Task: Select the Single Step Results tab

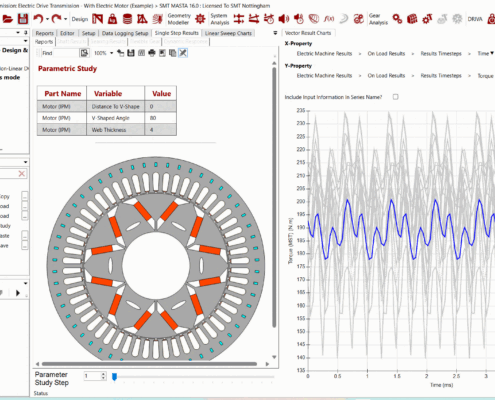Action: tap(177, 33)
